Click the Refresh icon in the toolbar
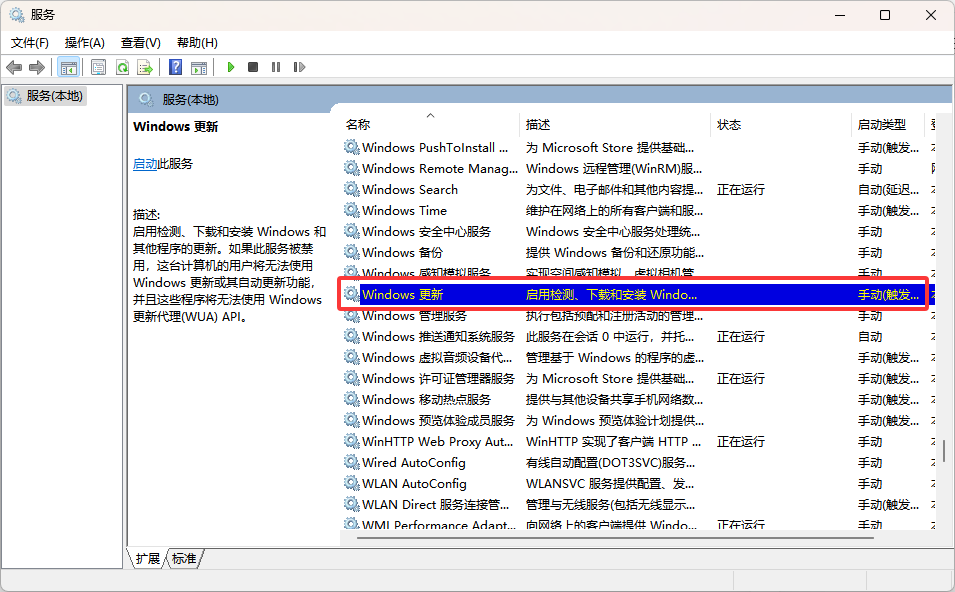 [121, 67]
